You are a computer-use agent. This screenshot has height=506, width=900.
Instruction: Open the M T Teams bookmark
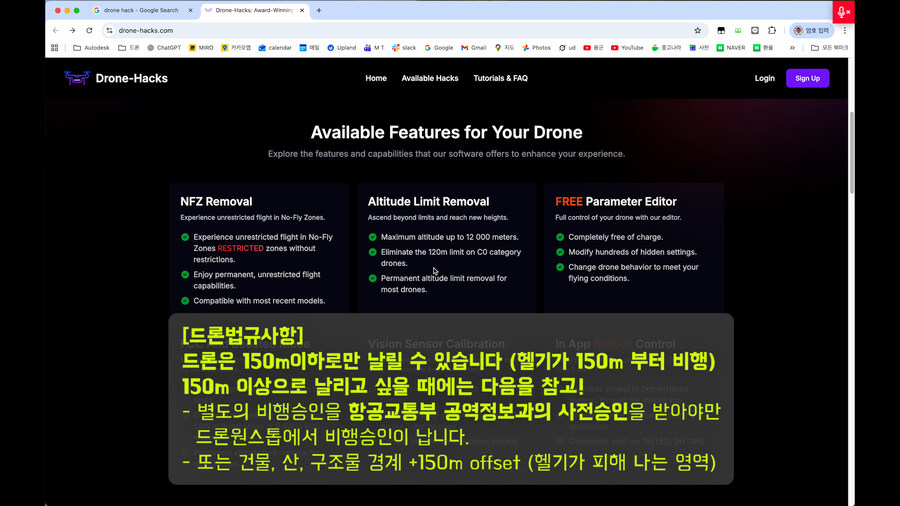(x=374, y=48)
